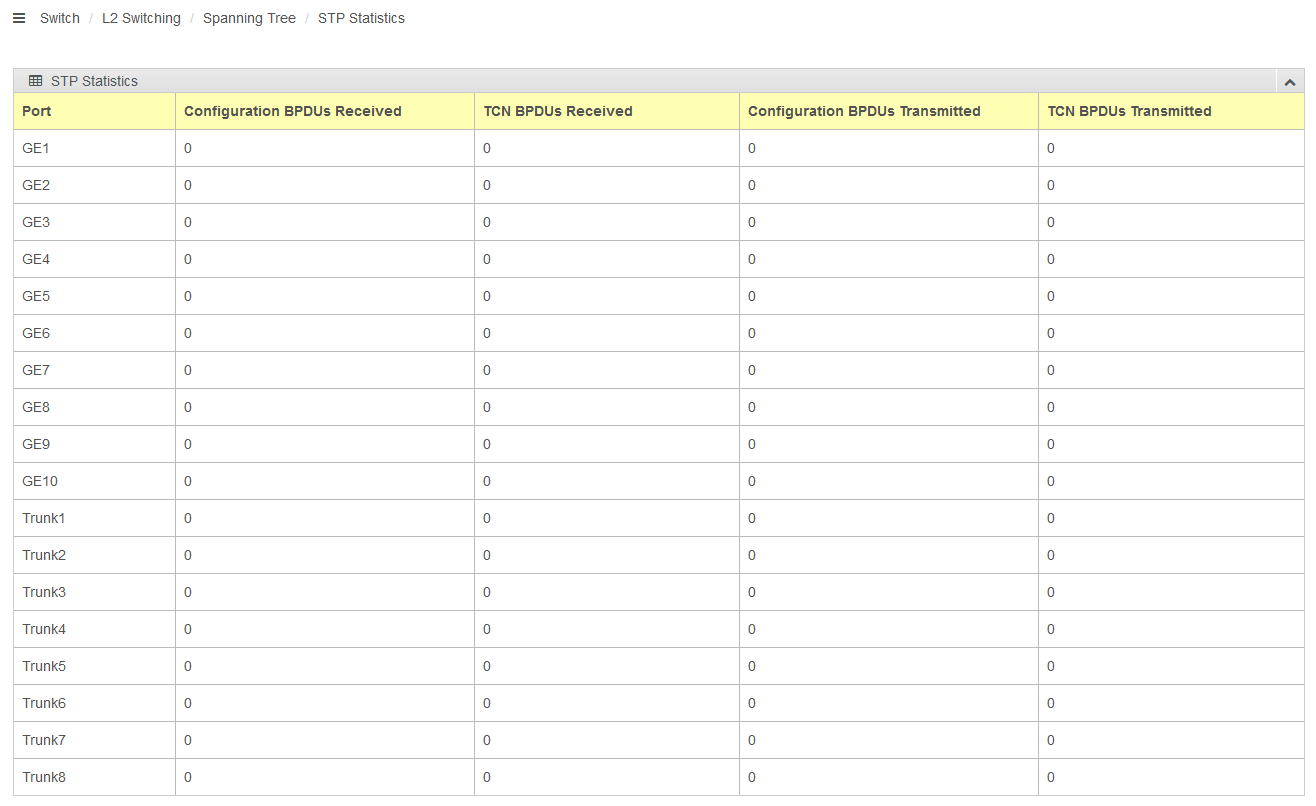Viewport: 1316px width, 806px height.
Task: Select the Trunk4 row
Action: [44, 629]
